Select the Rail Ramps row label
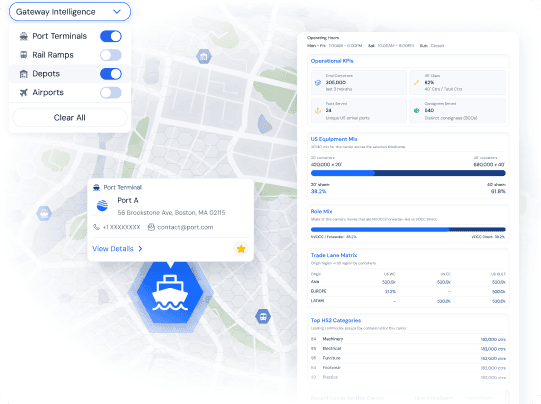 click(53, 55)
